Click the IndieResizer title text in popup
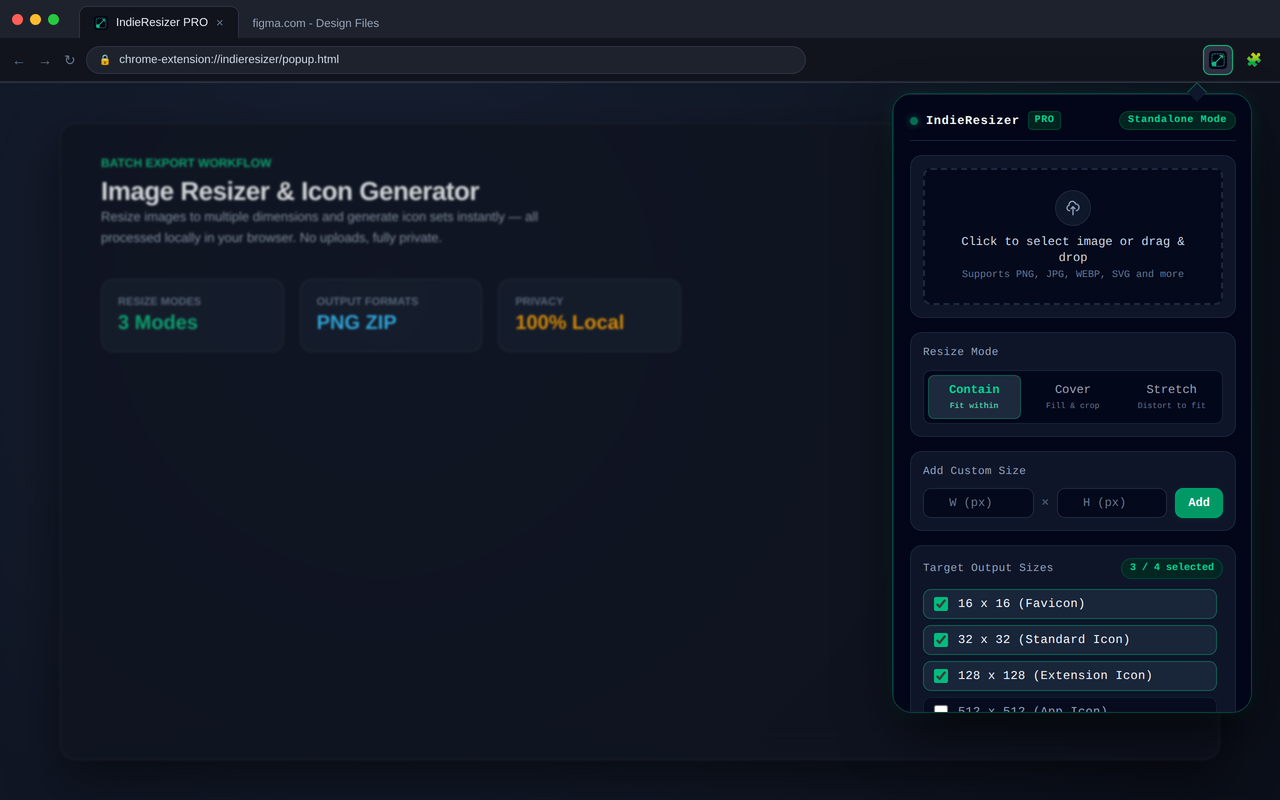 (972, 121)
